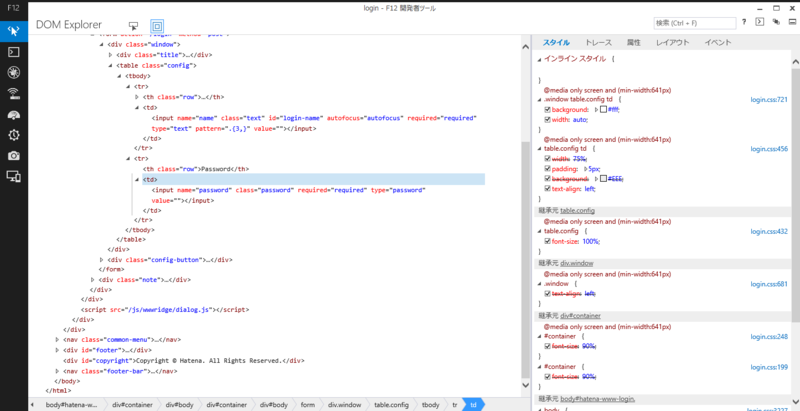The width and height of the screenshot is (800, 411).
Task: Expand the div id="footer" node
Action: (57, 350)
